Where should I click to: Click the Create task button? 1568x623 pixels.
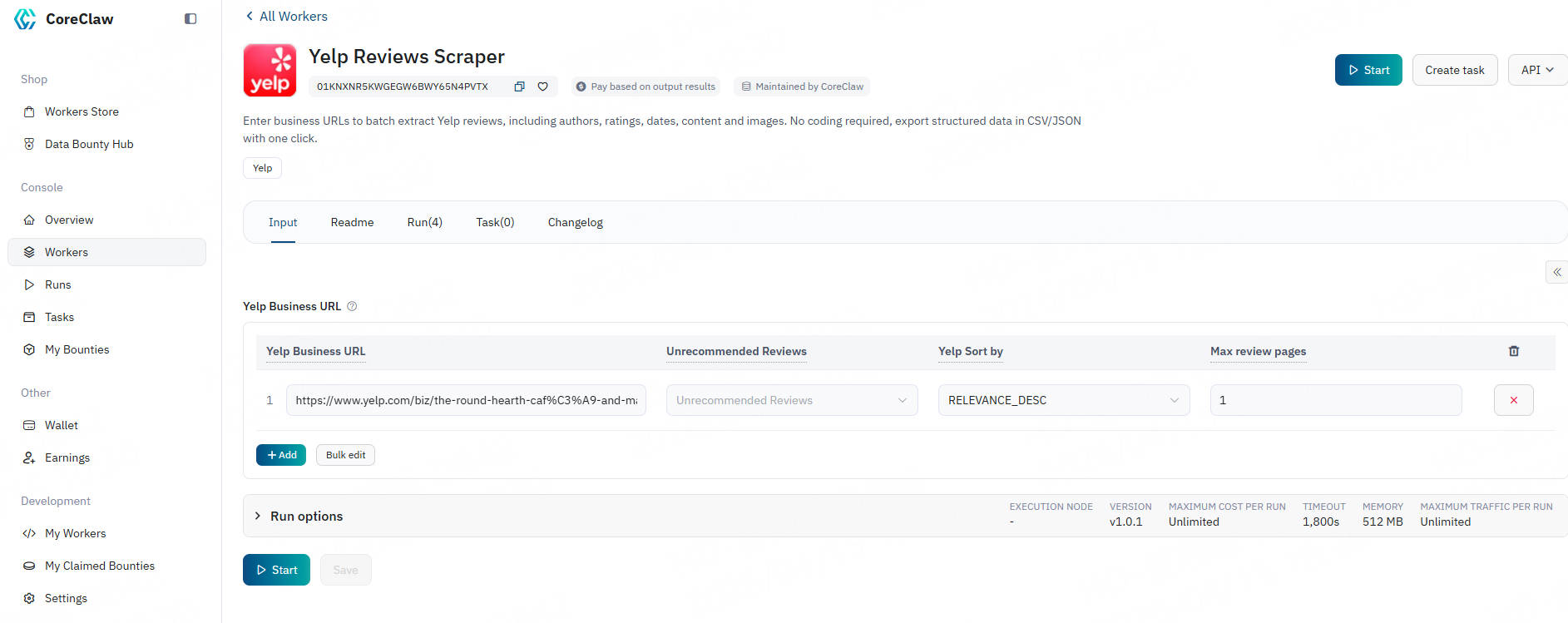[1454, 70]
